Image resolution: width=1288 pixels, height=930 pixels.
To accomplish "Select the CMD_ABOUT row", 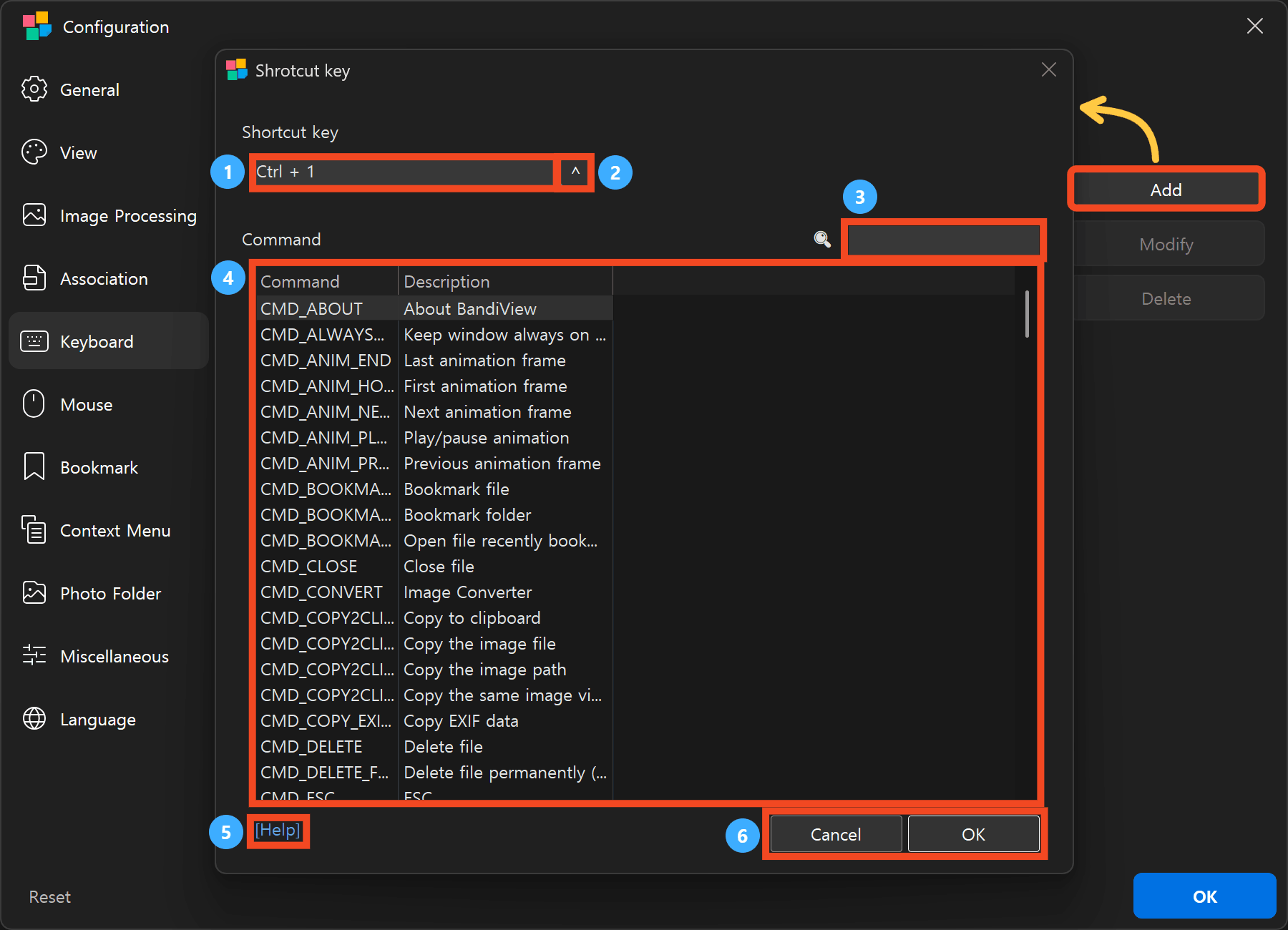I will click(x=434, y=309).
